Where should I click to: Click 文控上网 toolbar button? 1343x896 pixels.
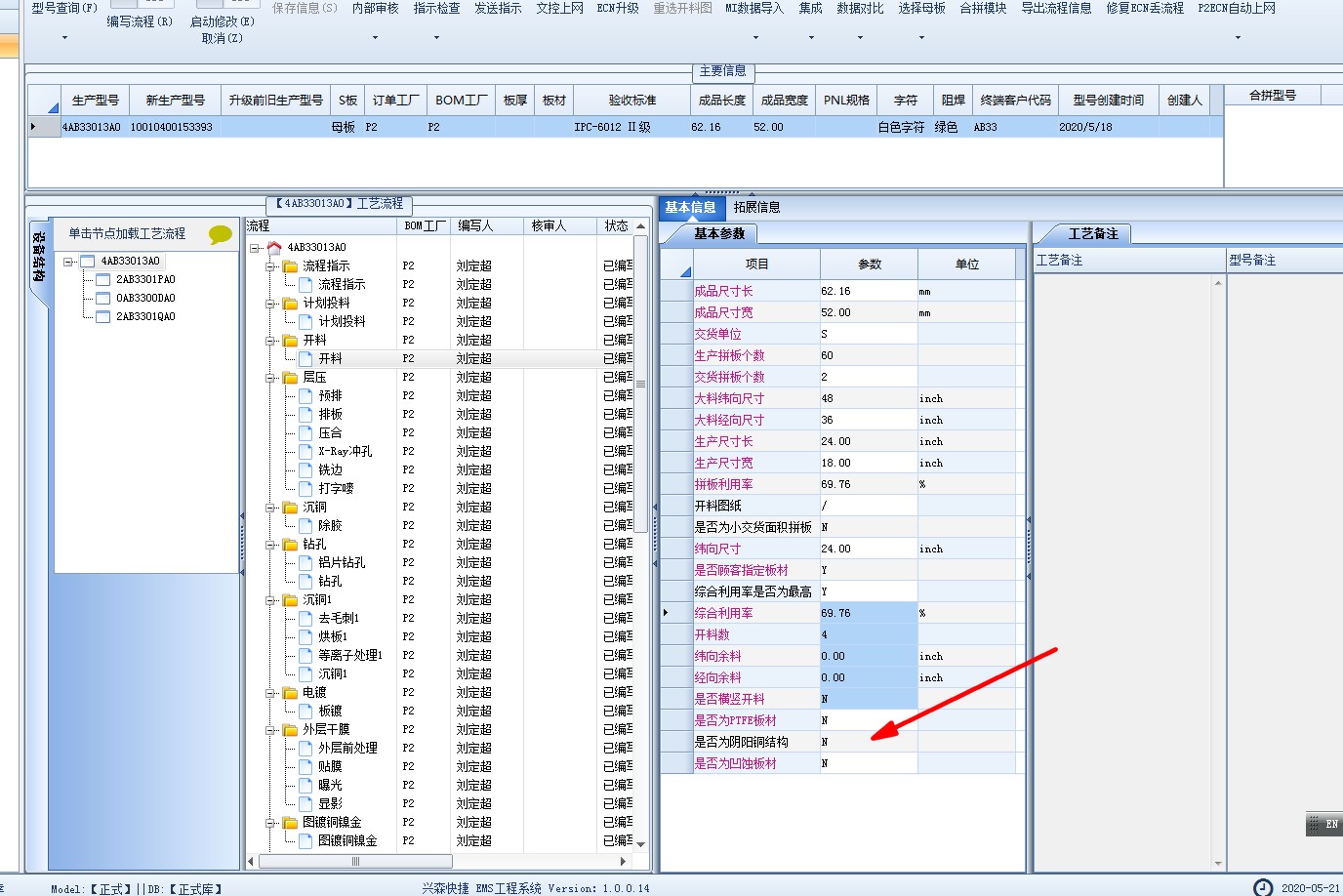tap(559, 8)
